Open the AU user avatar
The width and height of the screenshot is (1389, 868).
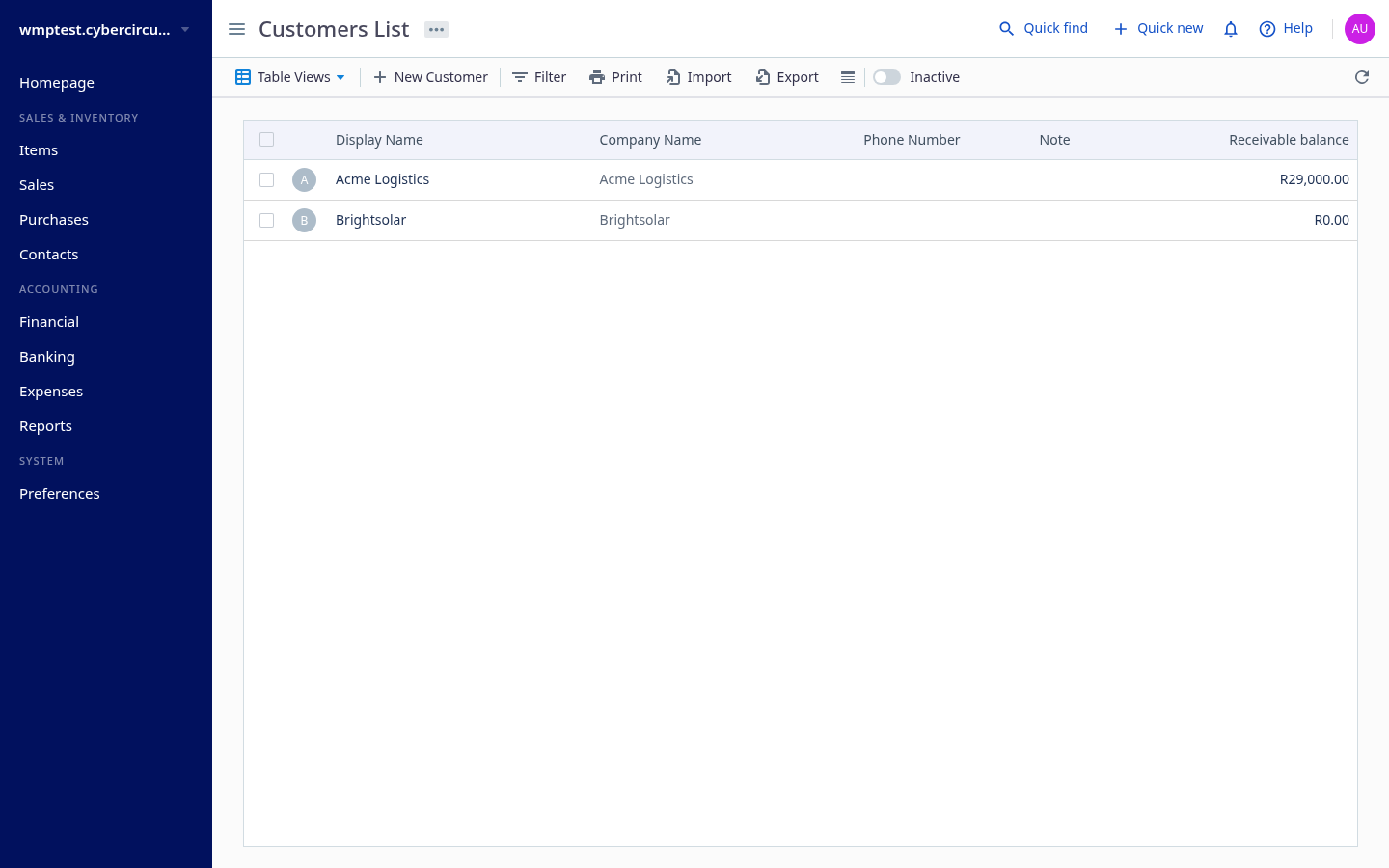point(1360,29)
